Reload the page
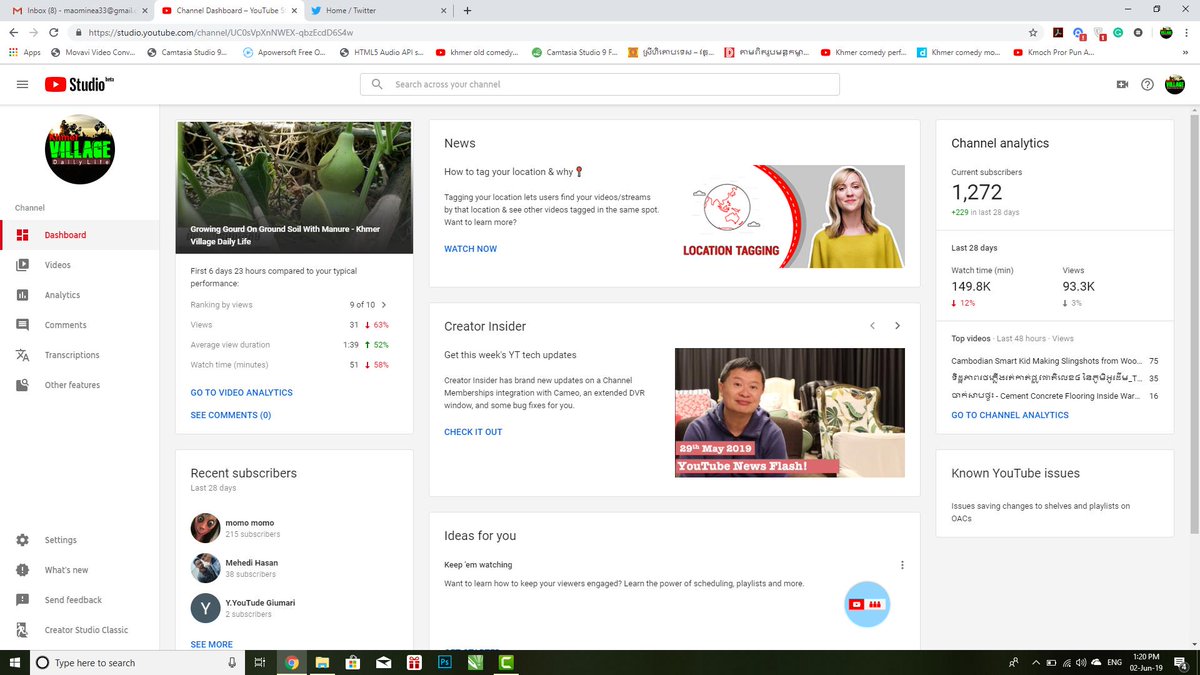Image resolution: width=1200 pixels, height=675 pixels. point(56,32)
